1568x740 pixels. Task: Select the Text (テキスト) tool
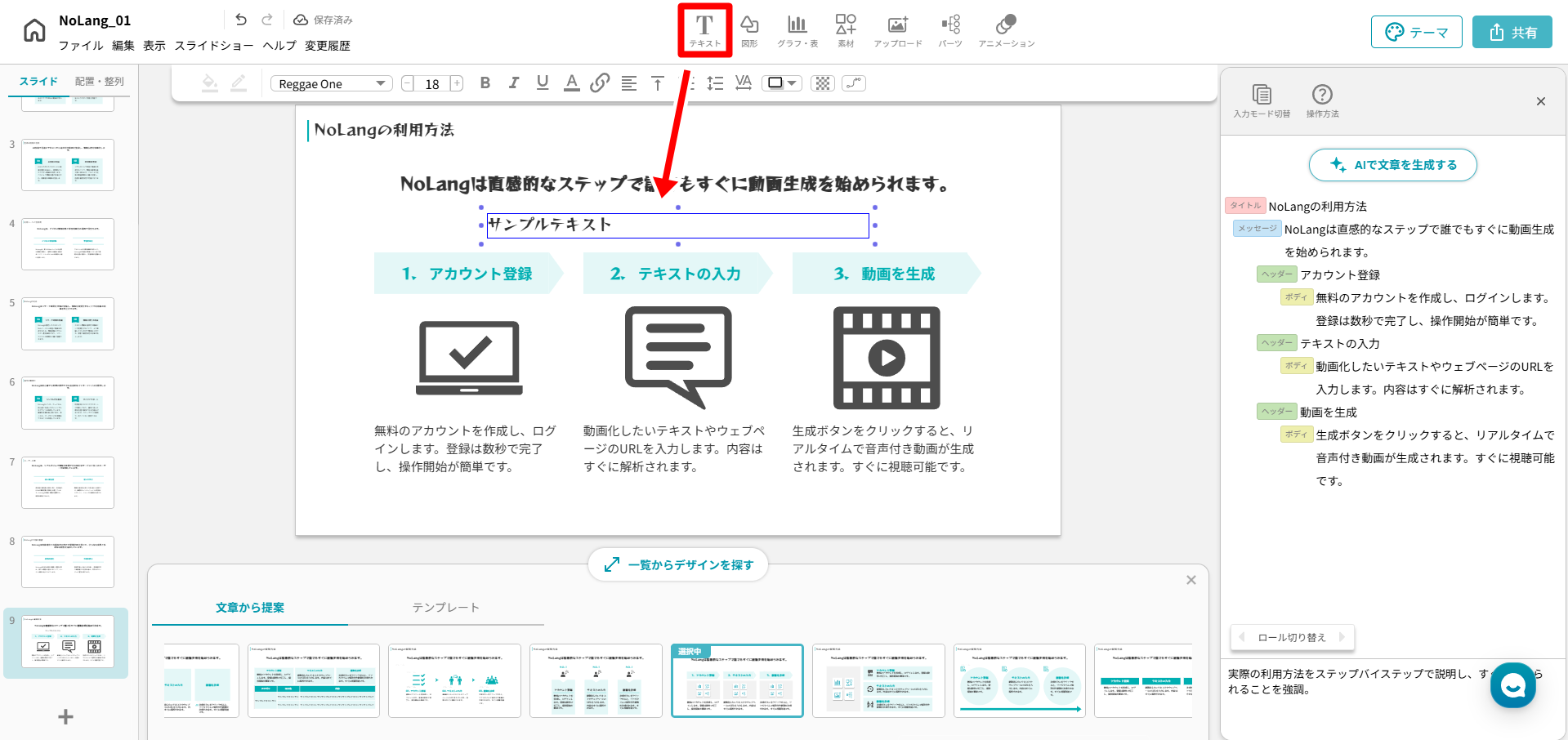(704, 31)
